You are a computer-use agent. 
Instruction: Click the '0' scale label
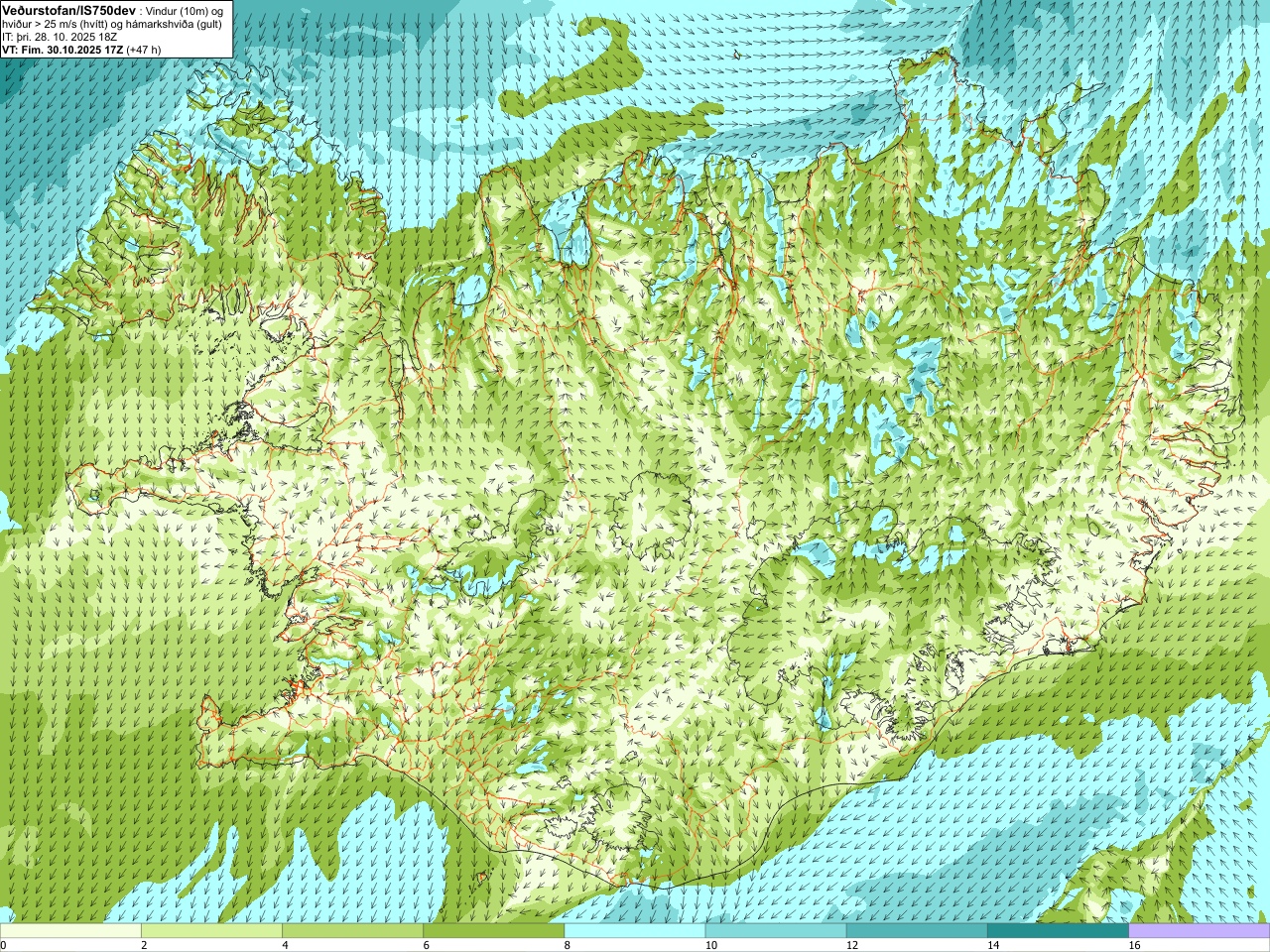tap(3, 945)
